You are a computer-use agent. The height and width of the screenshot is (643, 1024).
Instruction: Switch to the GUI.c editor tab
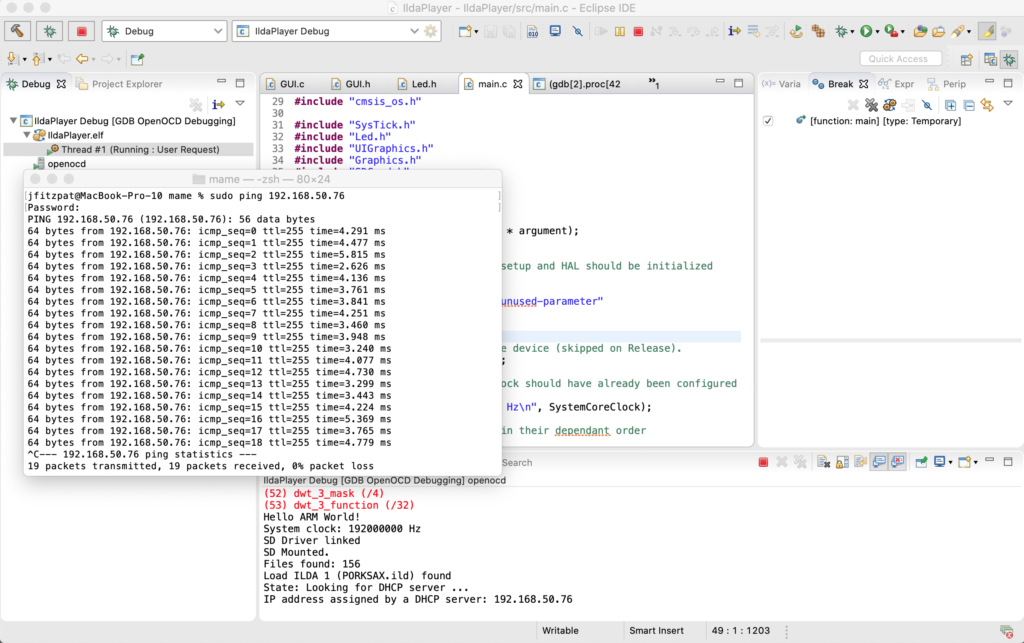pyautogui.click(x=290, y=84)
